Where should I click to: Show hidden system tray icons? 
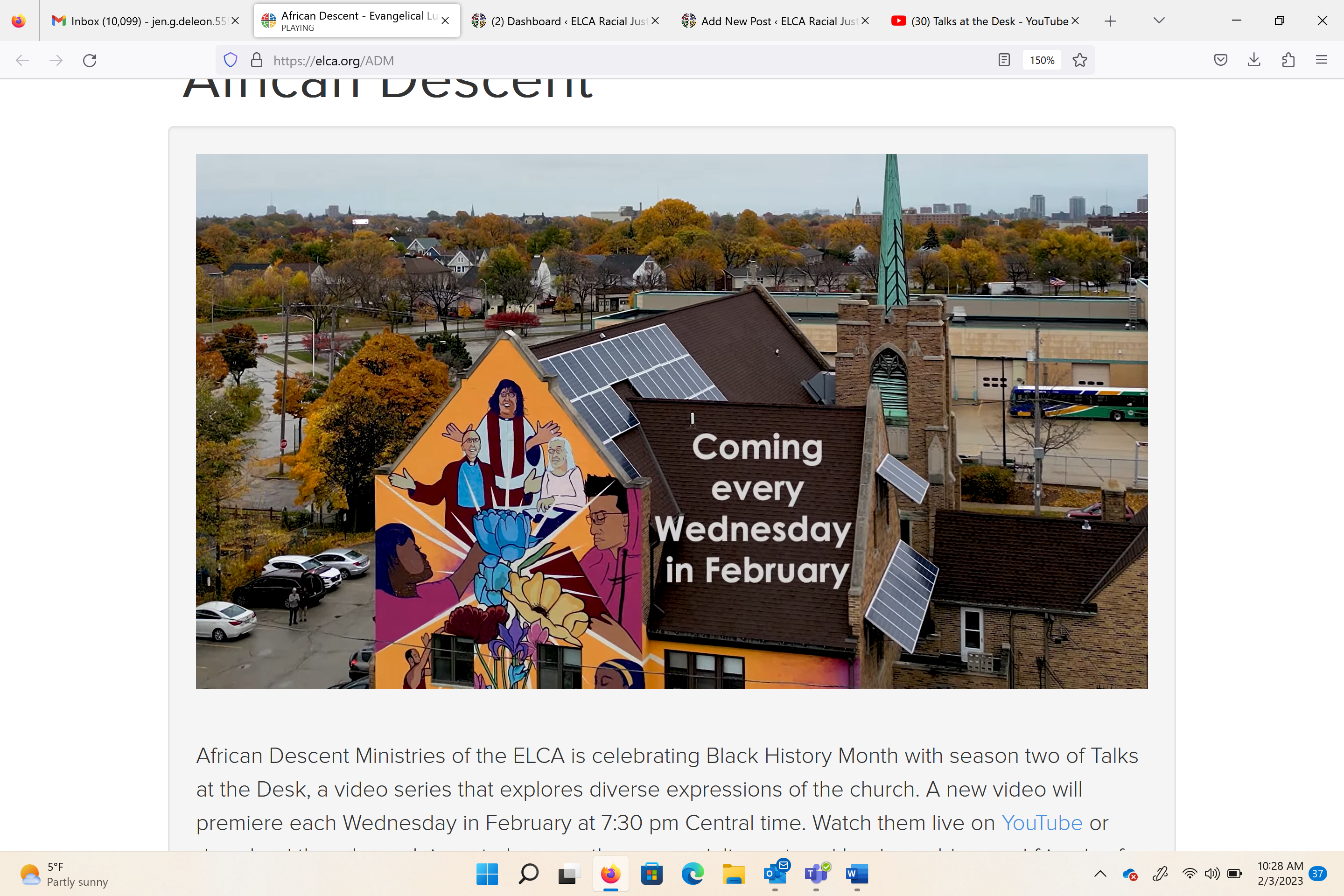(x=1100, y=874)
